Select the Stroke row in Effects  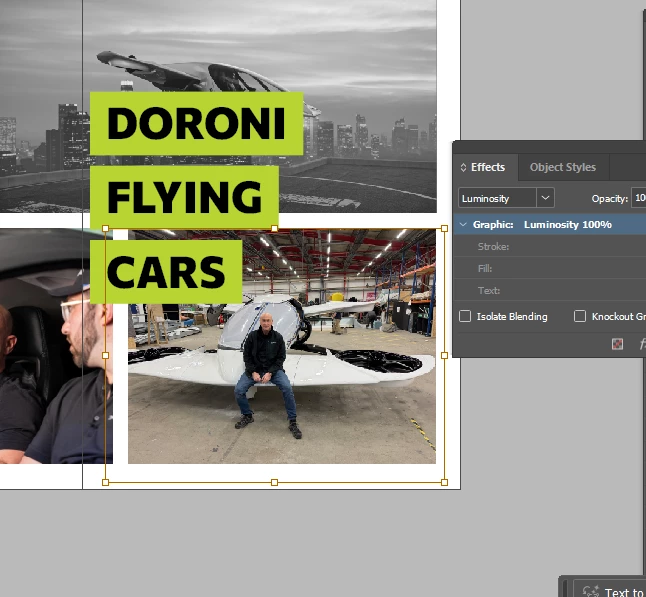tap(550, 246)
